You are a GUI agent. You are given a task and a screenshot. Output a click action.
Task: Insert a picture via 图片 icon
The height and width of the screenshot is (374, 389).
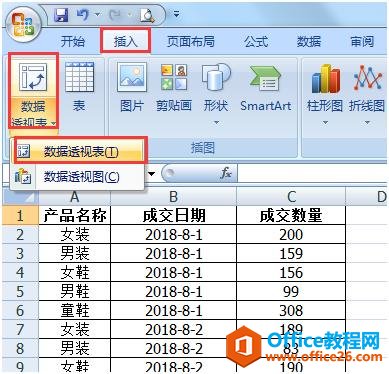tap(132, 77)
